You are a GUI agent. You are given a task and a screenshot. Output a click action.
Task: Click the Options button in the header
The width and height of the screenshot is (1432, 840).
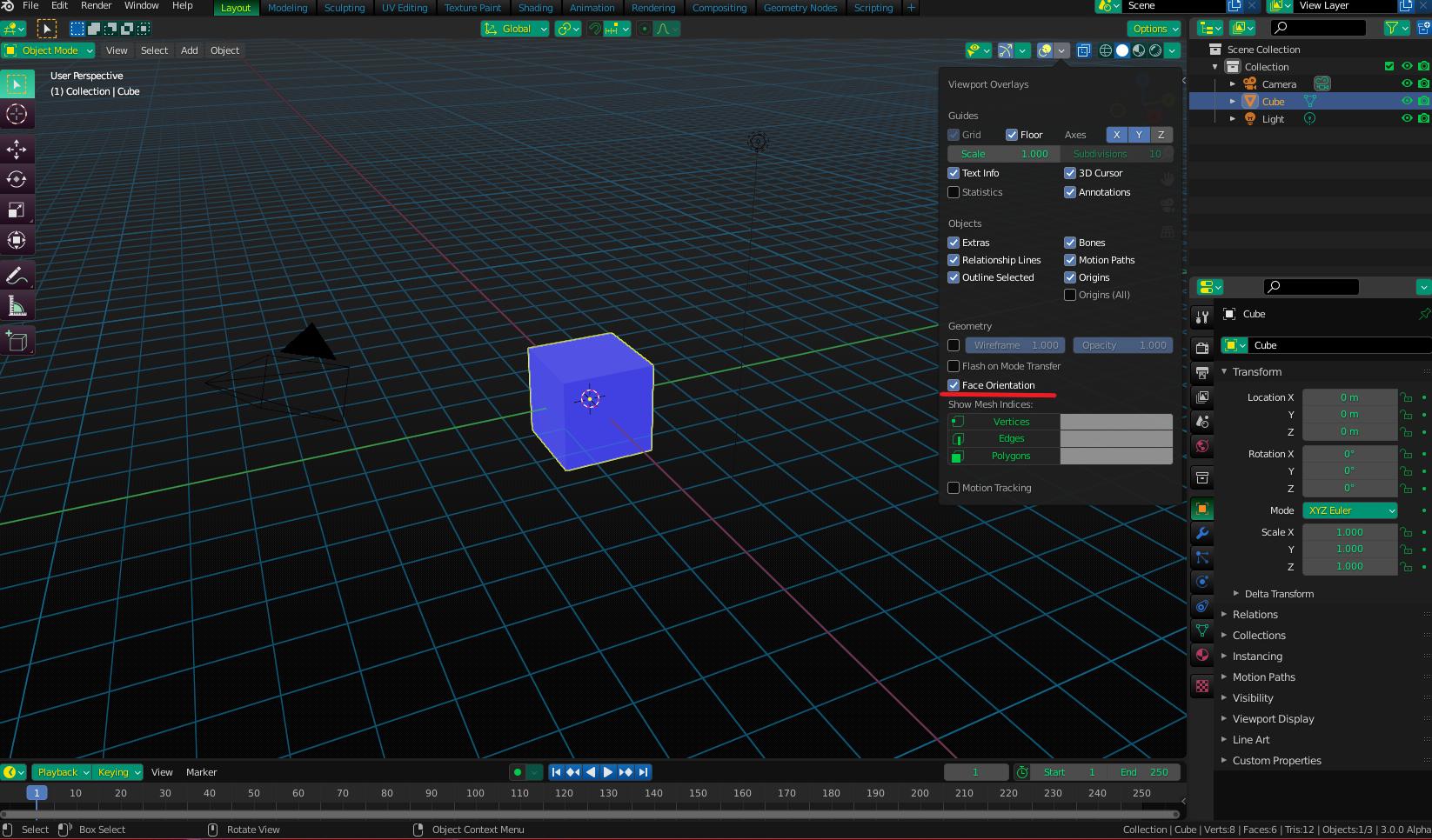coord(1154,29)
